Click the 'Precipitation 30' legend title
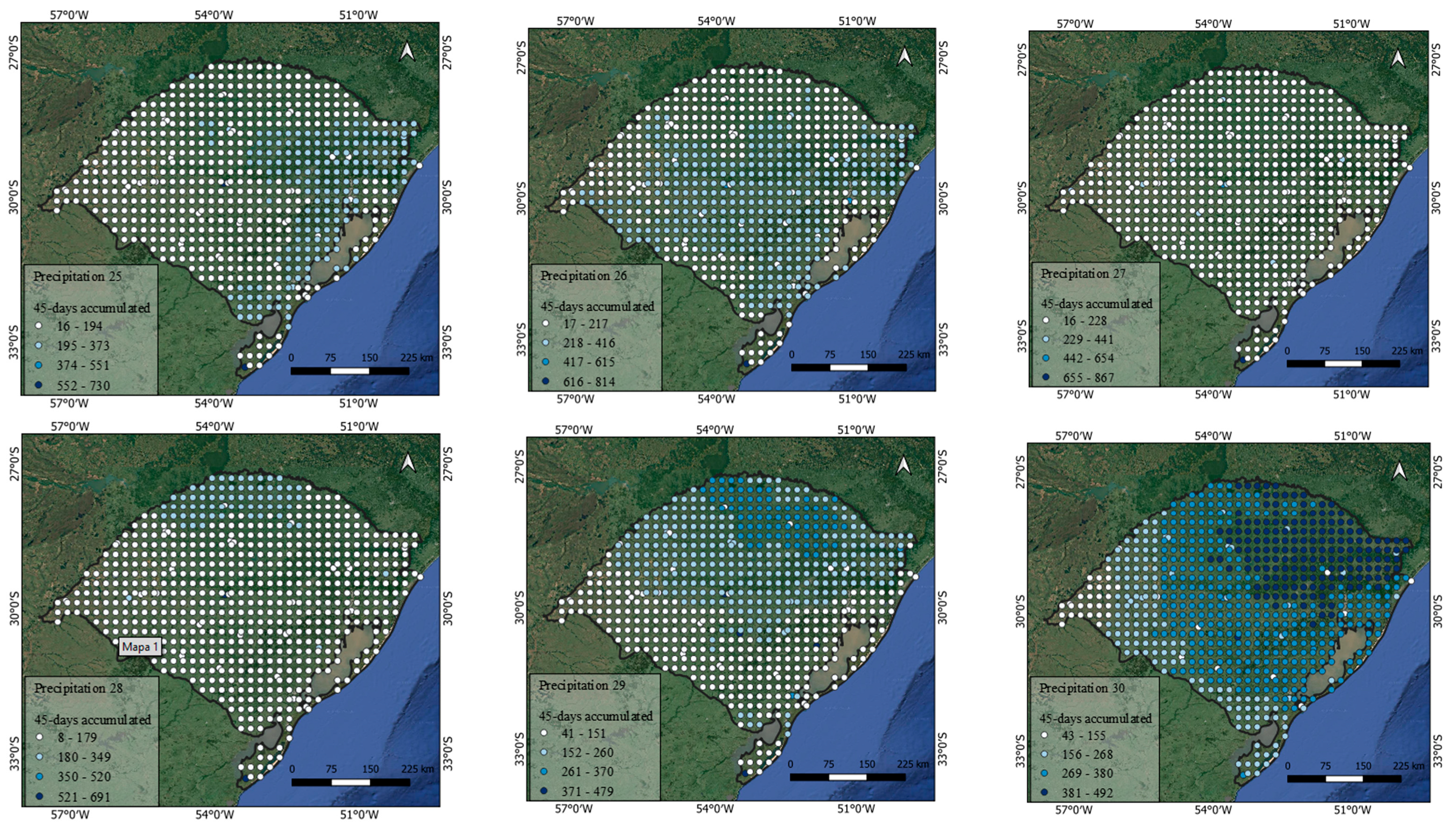 tap(1081, 688)
